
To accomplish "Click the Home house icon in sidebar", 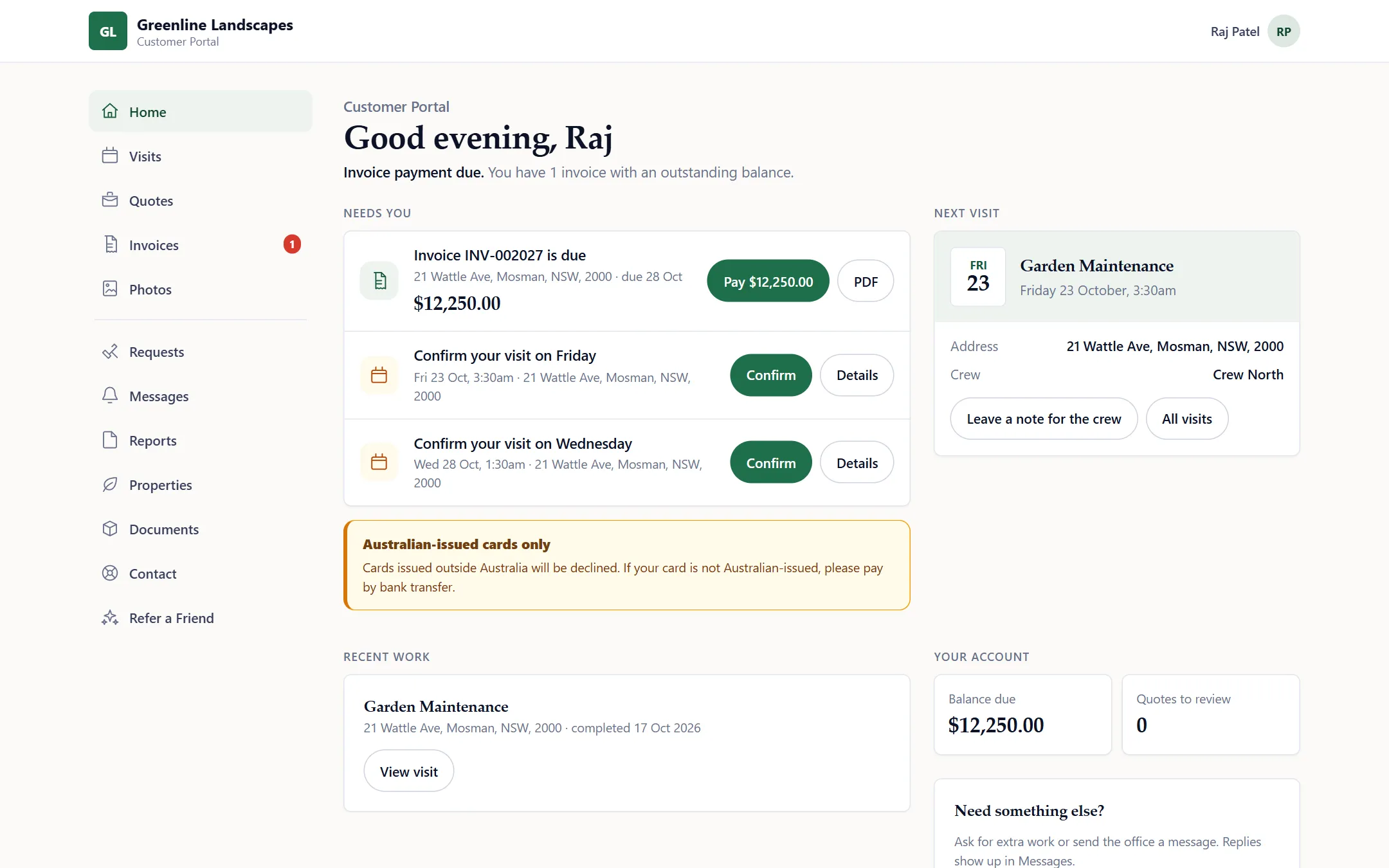I will coord(110,111).
